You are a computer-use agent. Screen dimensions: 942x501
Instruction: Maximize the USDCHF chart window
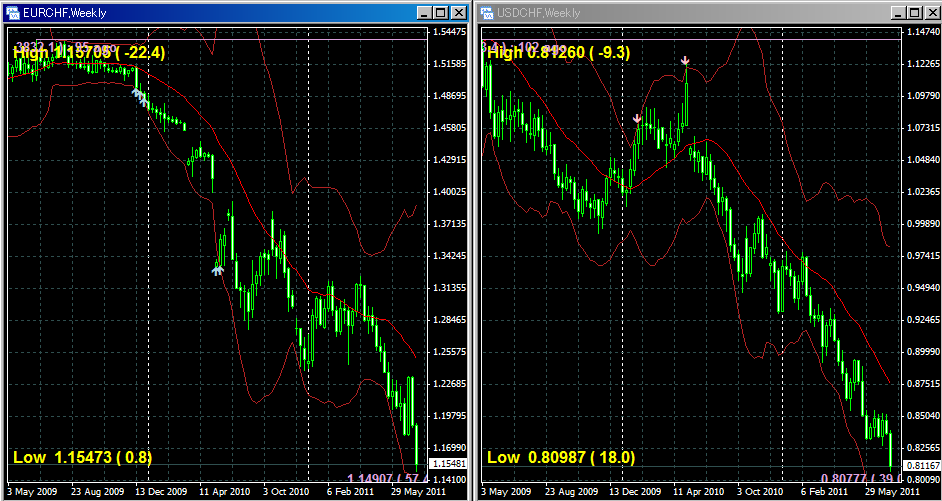coord(914,13)
